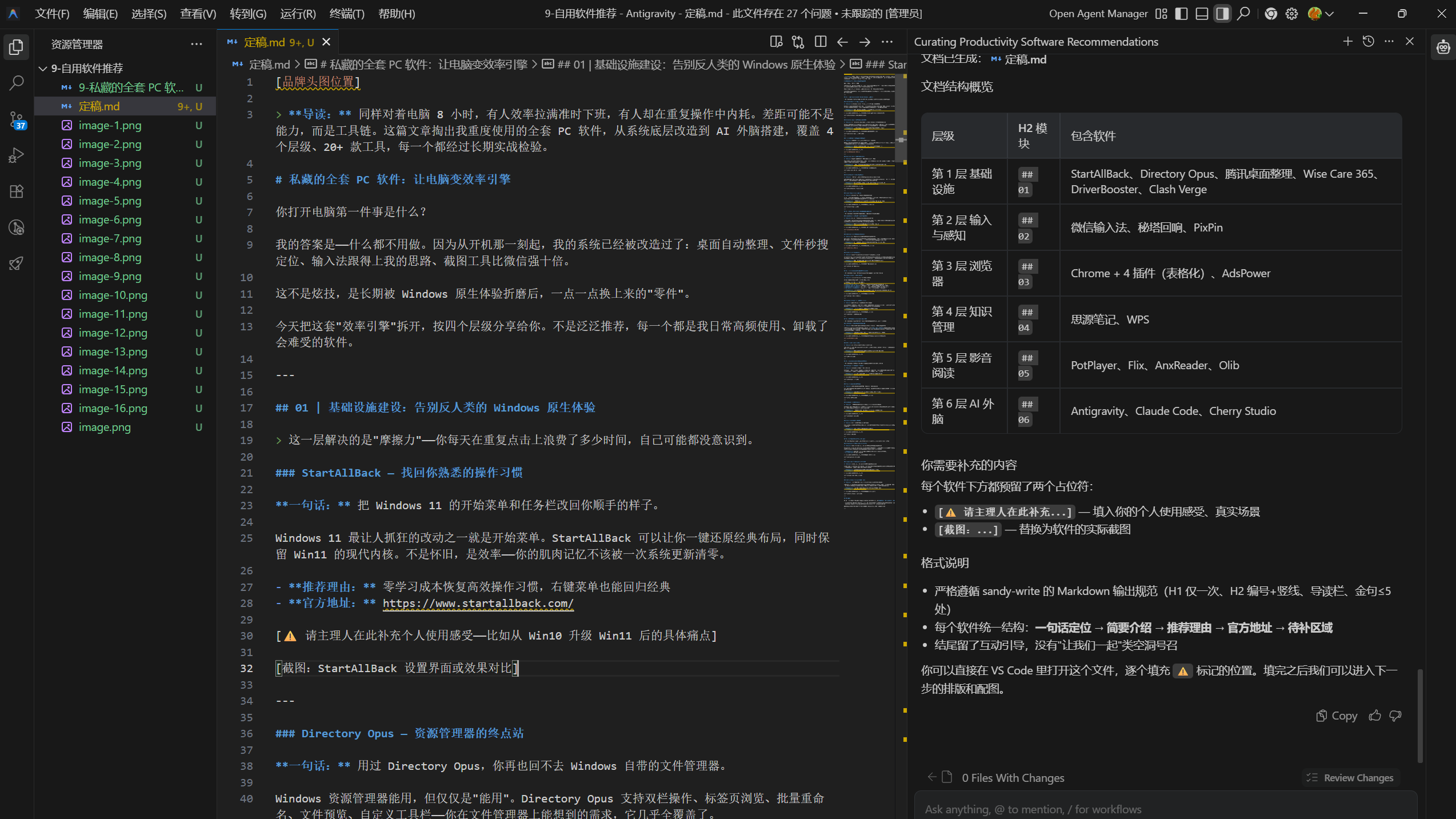Image resolution: width=1456 pixels, height=819 pixels.
Task: Collapse the 9-自用软件推荐 folder
Action: point(43,69)
